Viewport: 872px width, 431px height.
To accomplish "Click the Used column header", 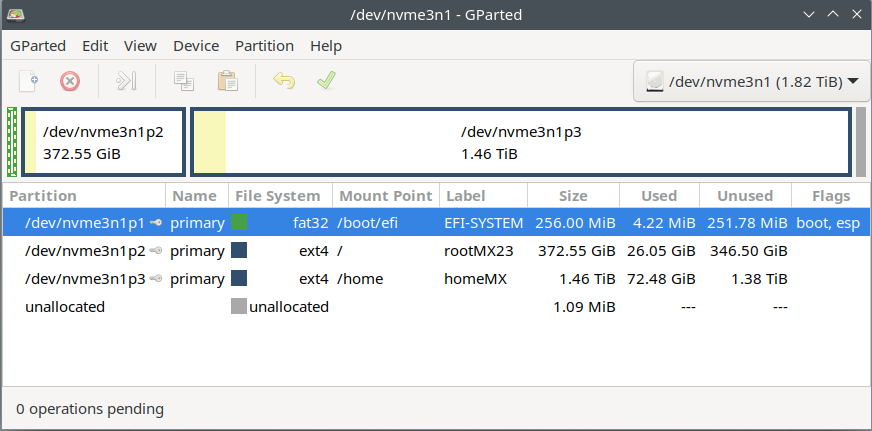I will (x=659, y=196).
